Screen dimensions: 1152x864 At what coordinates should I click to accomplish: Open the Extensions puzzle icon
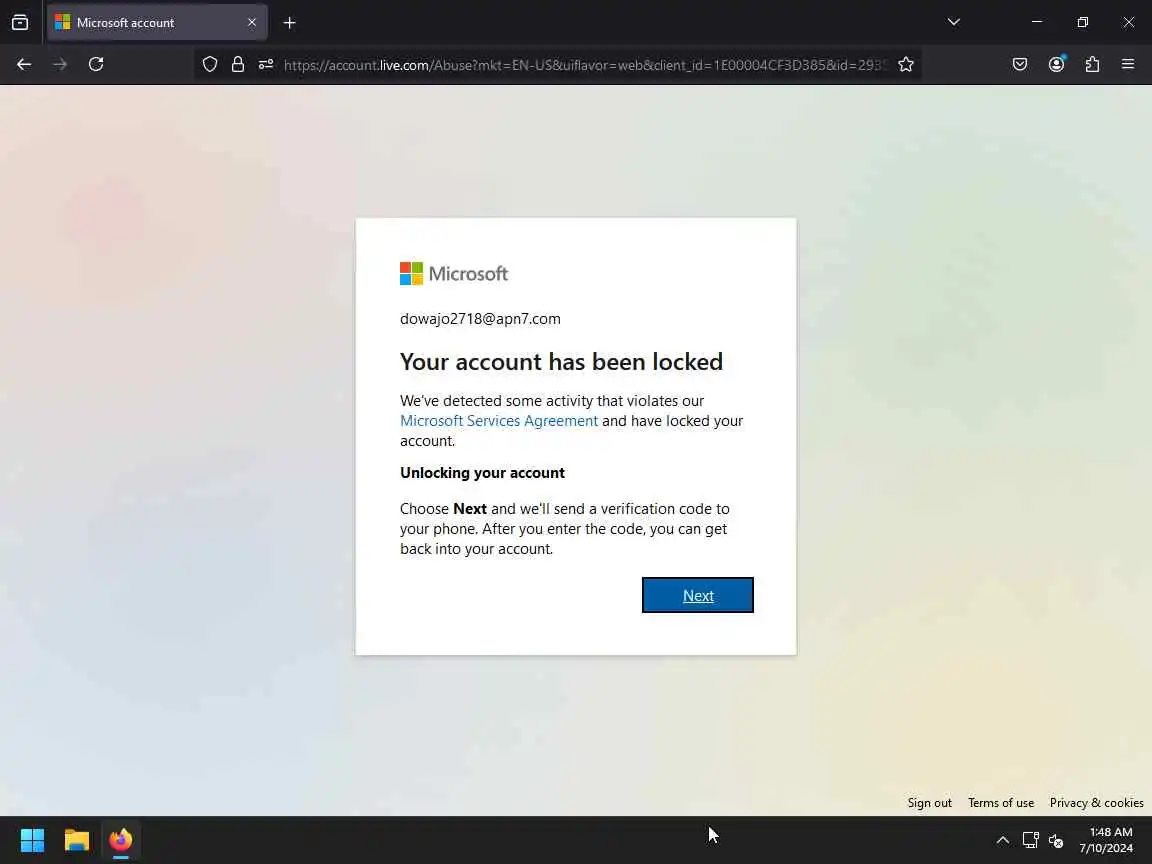(x=1092, y=65)
